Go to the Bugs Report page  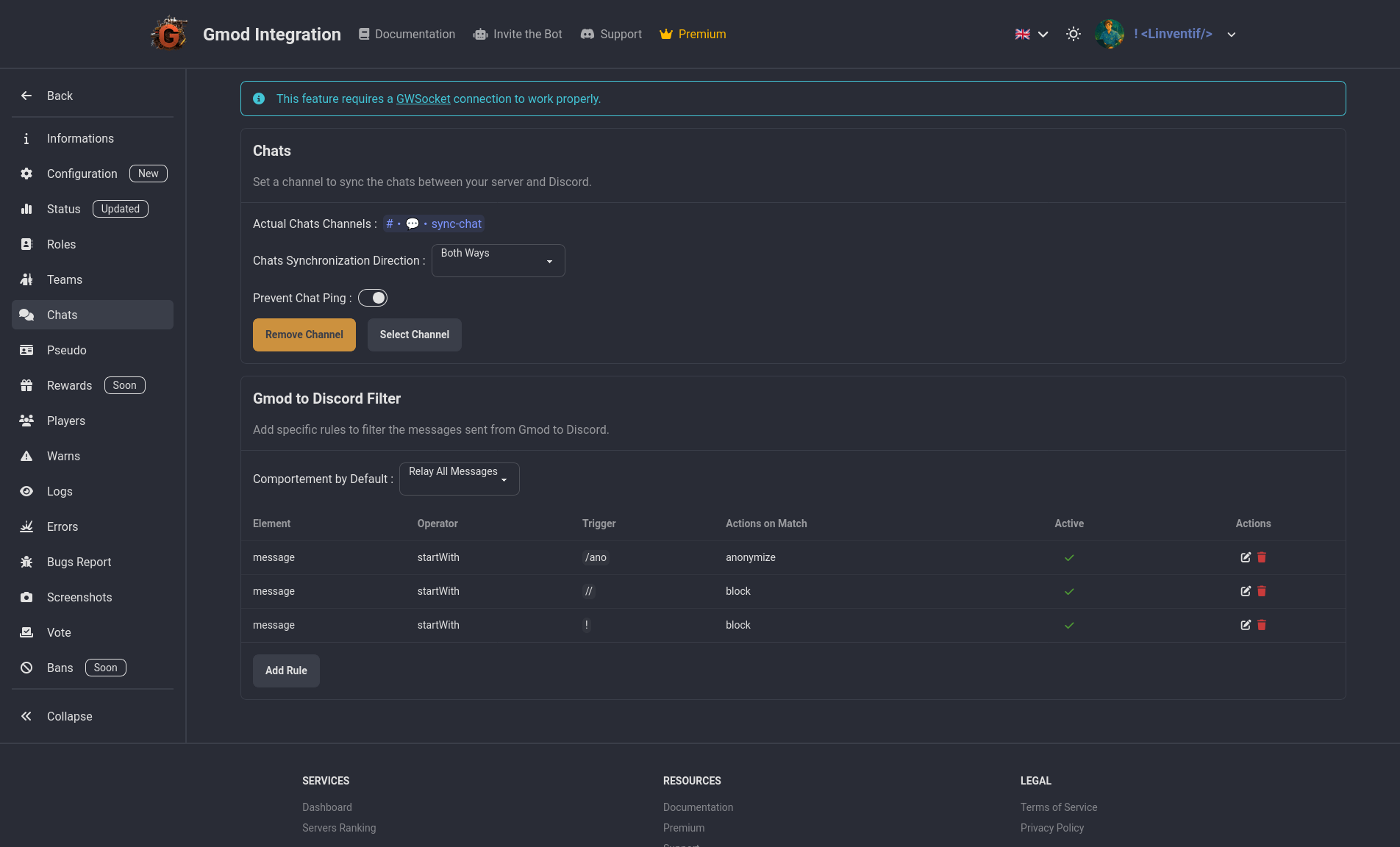click(x=79, y=562)
